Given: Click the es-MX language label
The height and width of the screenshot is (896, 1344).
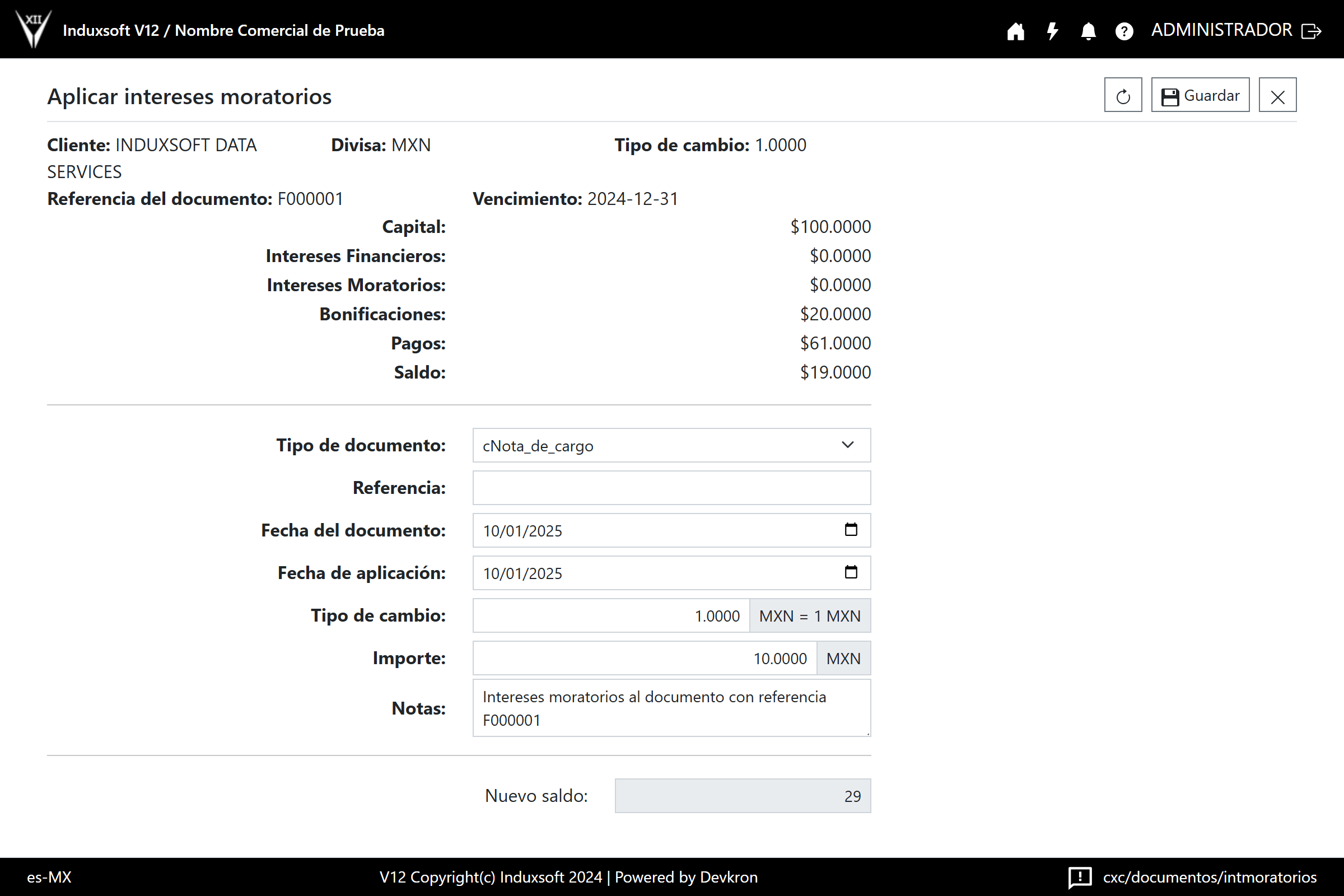Looking at the screenshot, I should (49, 877).
